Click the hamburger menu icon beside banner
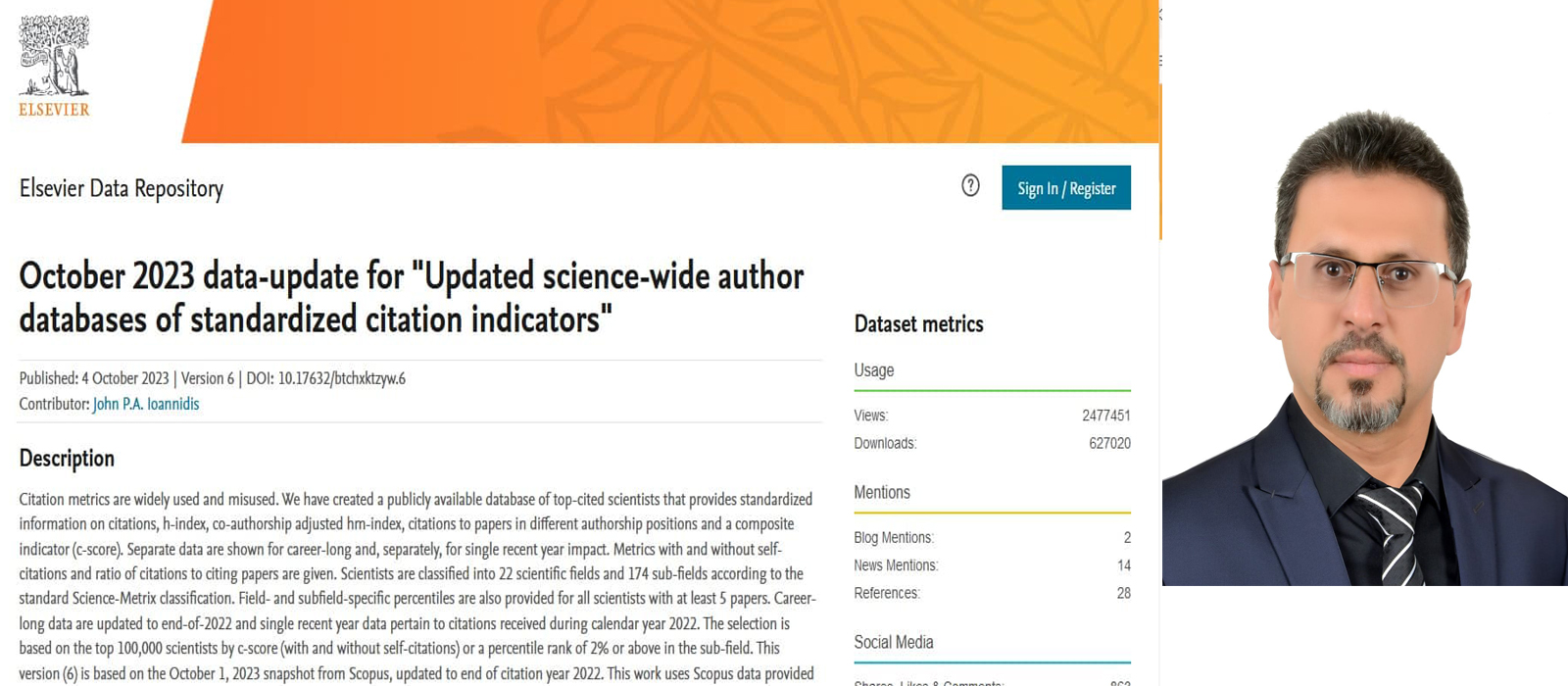Screen dimensions: 1568x686 tap(1160, 61)
